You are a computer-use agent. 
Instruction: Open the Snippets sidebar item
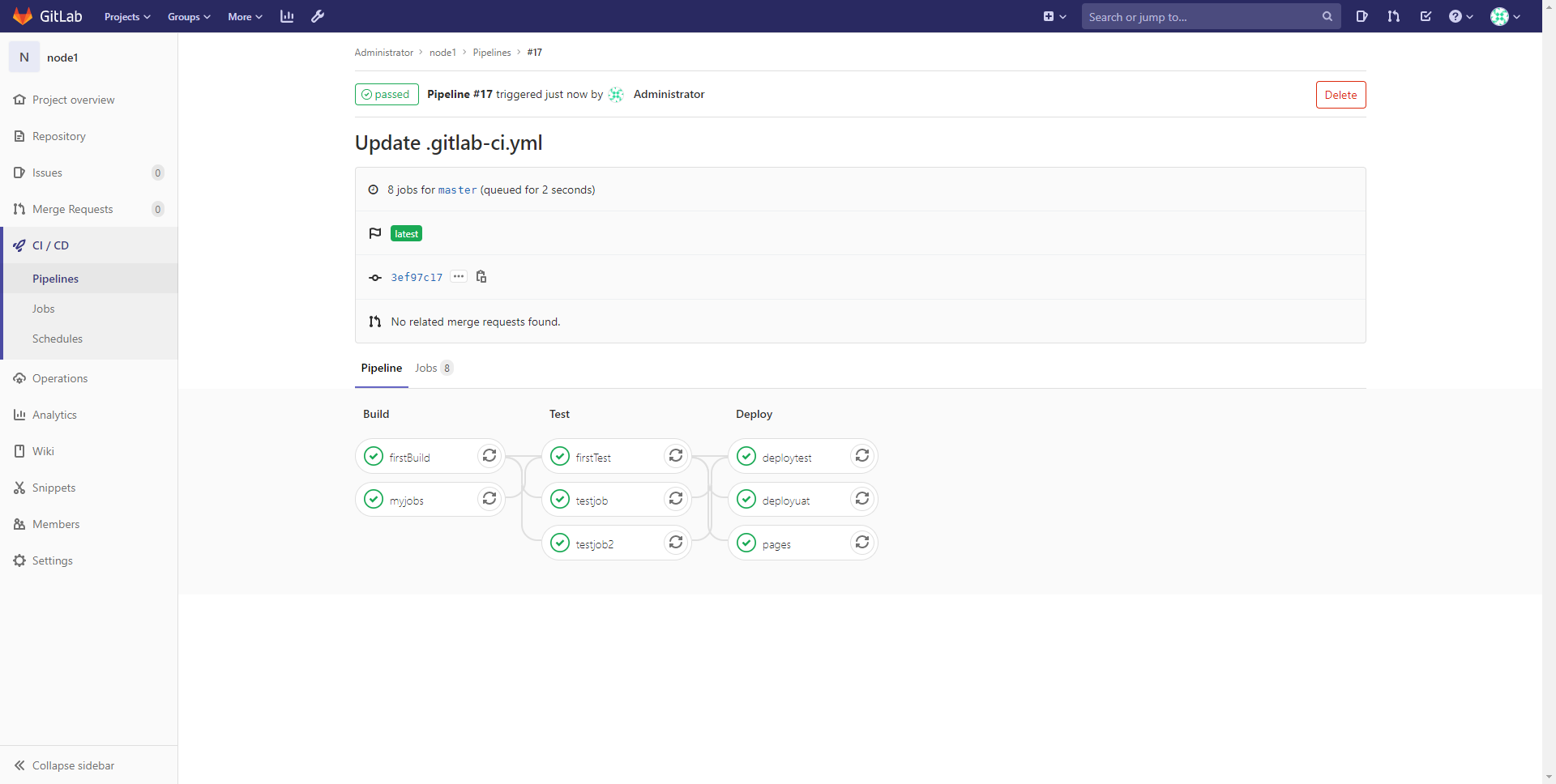click(x=89, y=488)
